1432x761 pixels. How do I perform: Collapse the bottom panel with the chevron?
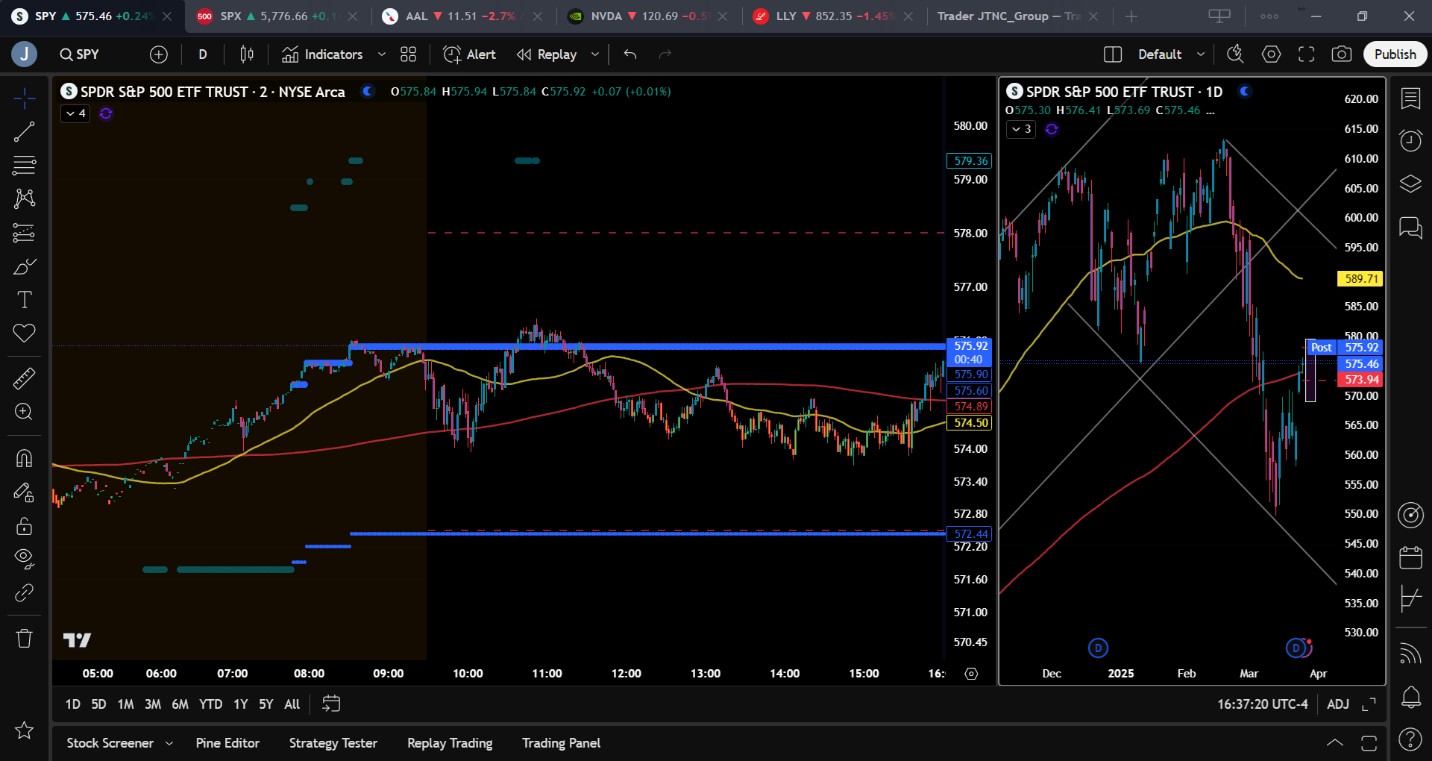coord(1335,743)
